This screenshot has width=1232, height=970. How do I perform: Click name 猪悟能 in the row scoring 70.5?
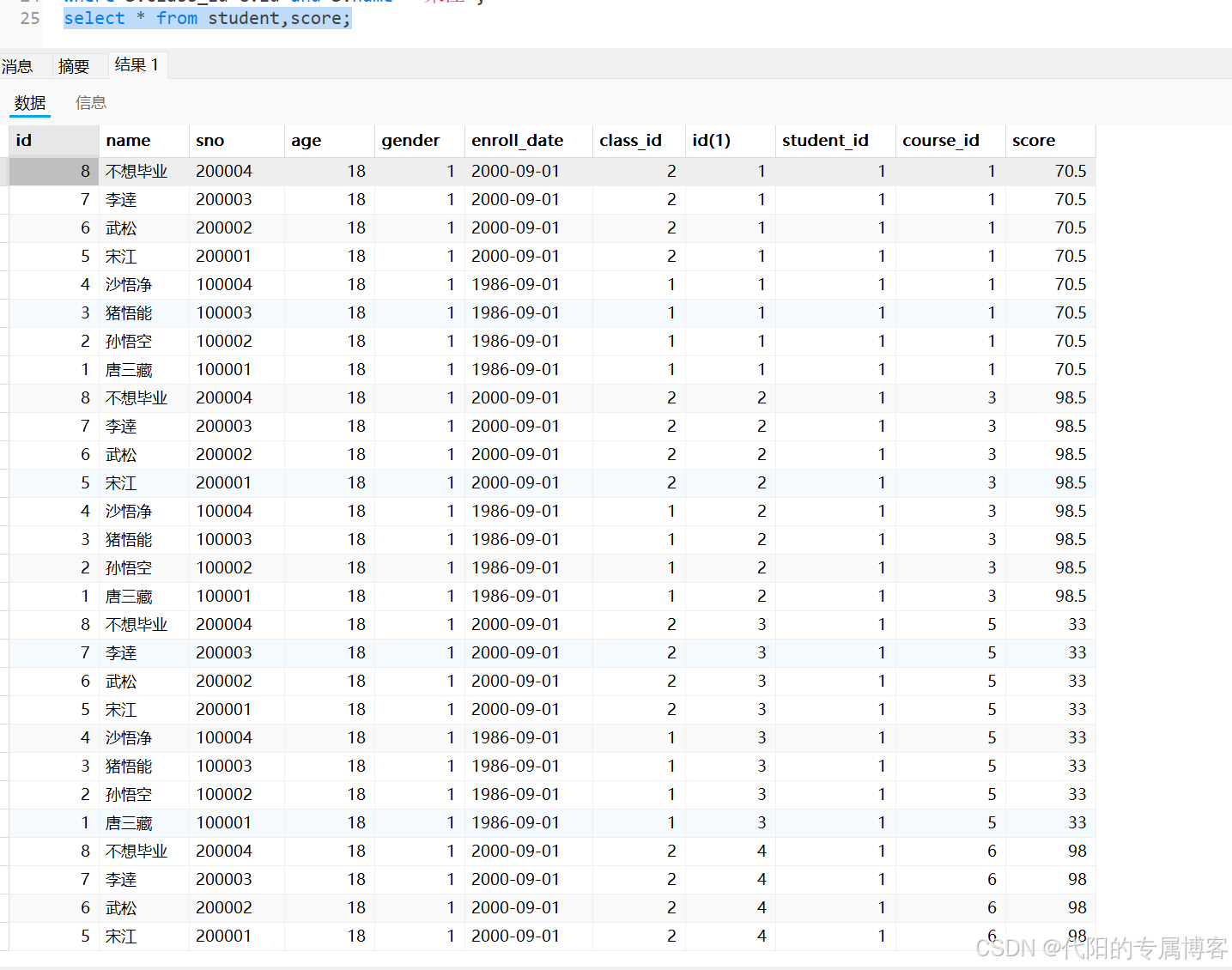point(129,313)
